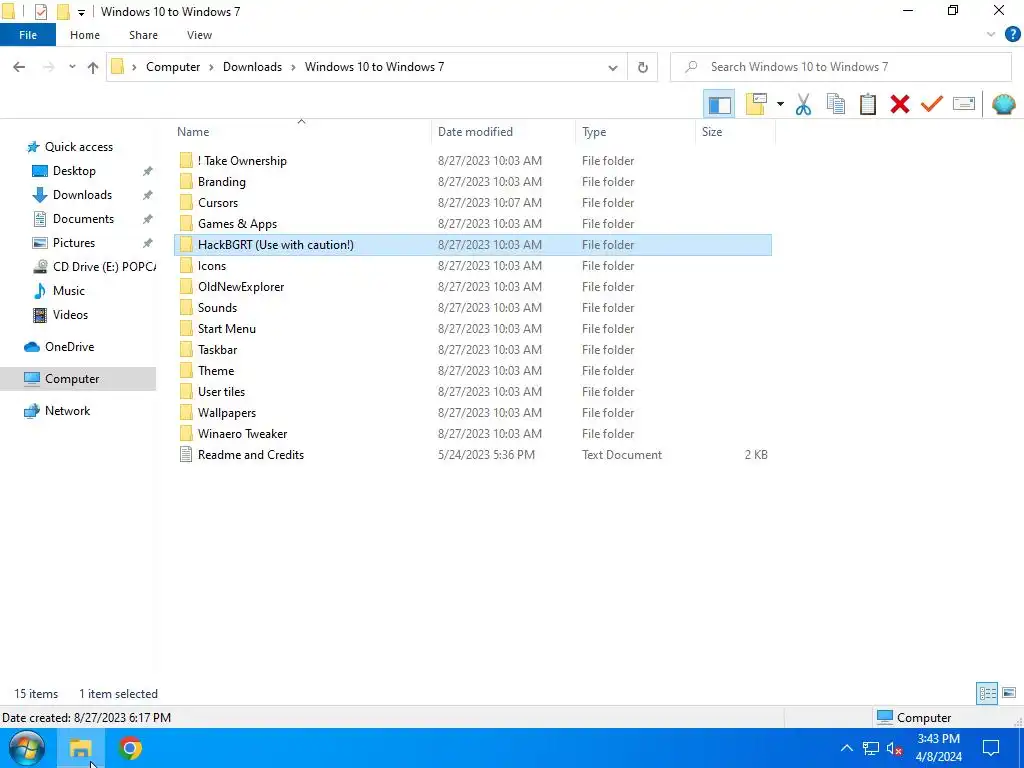Expand address bar history dropdown

click(x=613, y=67)
